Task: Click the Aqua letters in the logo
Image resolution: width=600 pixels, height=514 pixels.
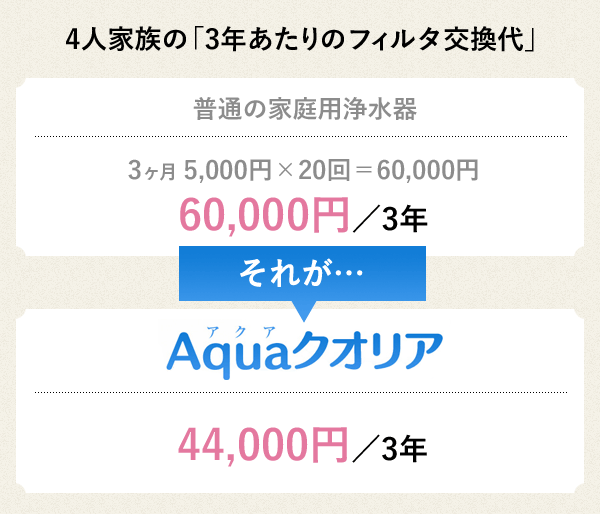Action: coord(228,355)
